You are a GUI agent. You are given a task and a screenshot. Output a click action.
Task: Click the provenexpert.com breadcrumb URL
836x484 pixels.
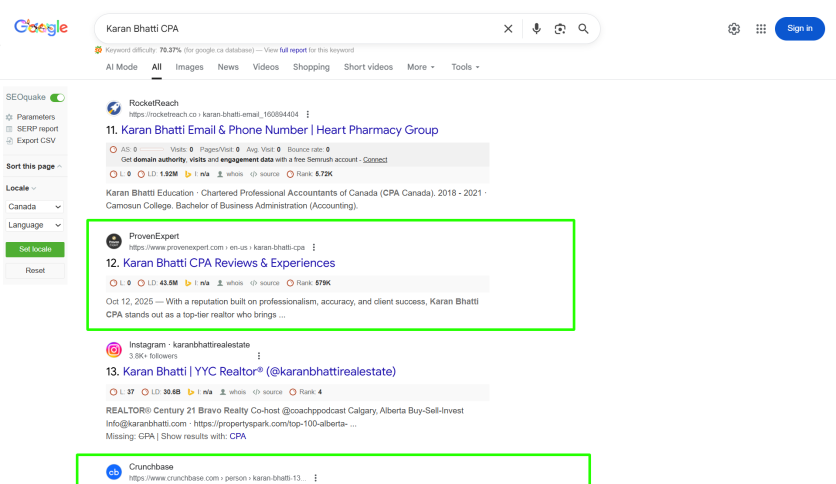point(217,248)
